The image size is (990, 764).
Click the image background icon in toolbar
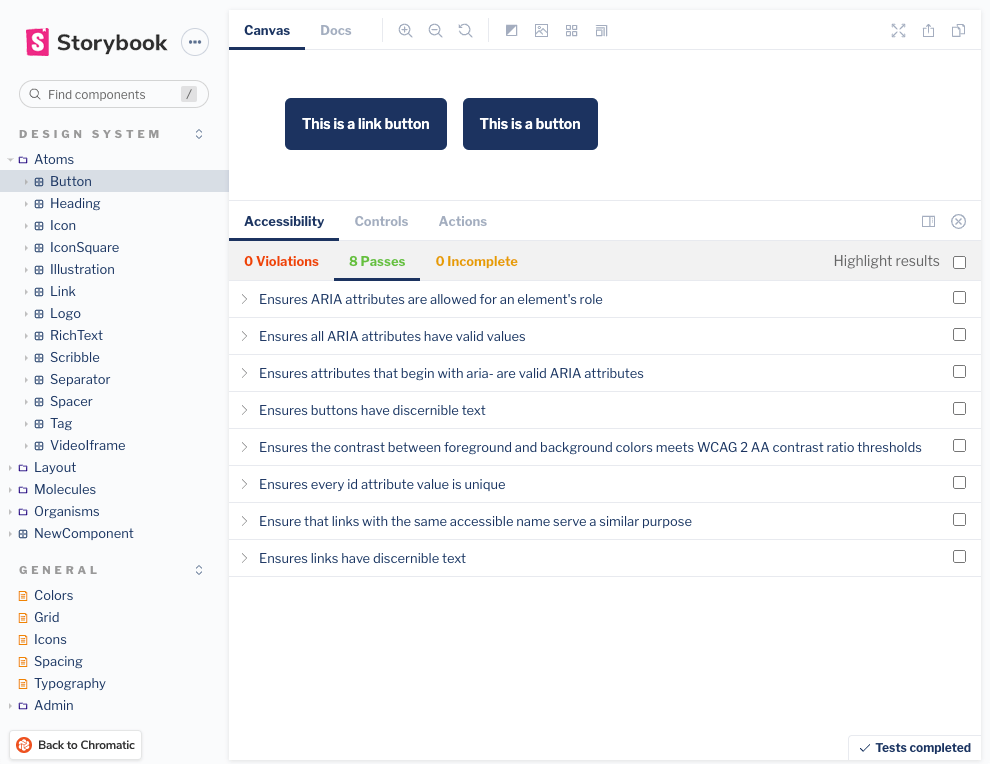541,30
